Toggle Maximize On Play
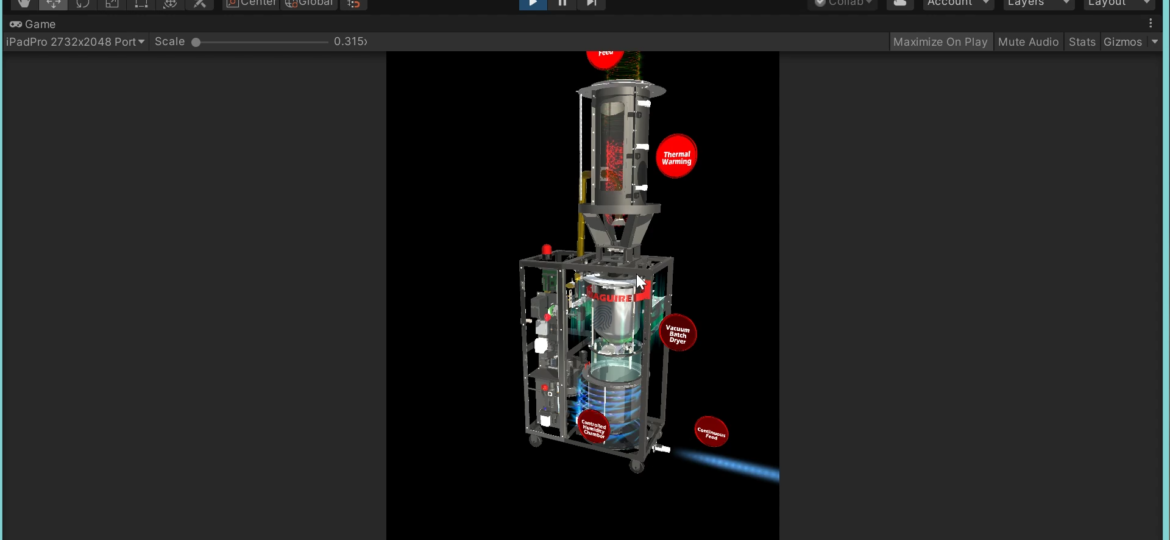The width and height of the screenshot is (1170, 540). [939, 42]
